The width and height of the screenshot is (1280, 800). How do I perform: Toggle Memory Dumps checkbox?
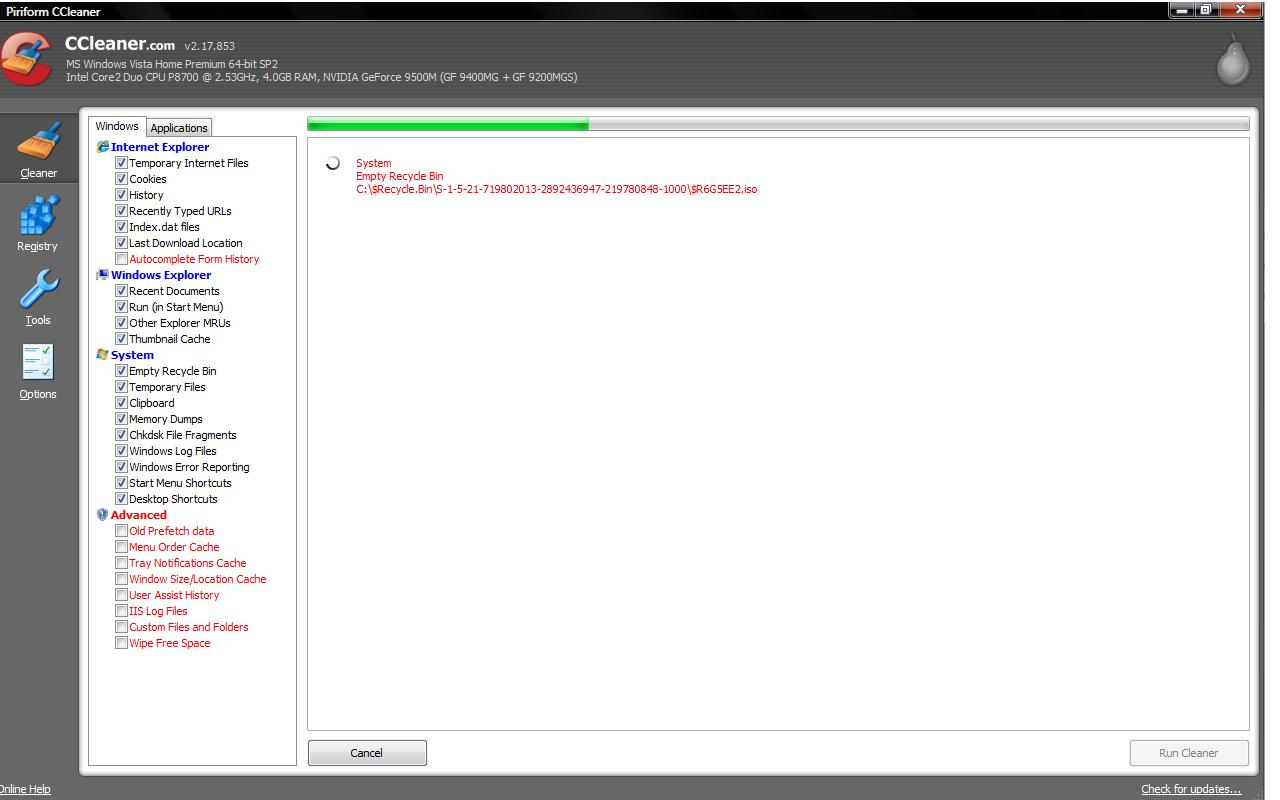click(121, 419)
